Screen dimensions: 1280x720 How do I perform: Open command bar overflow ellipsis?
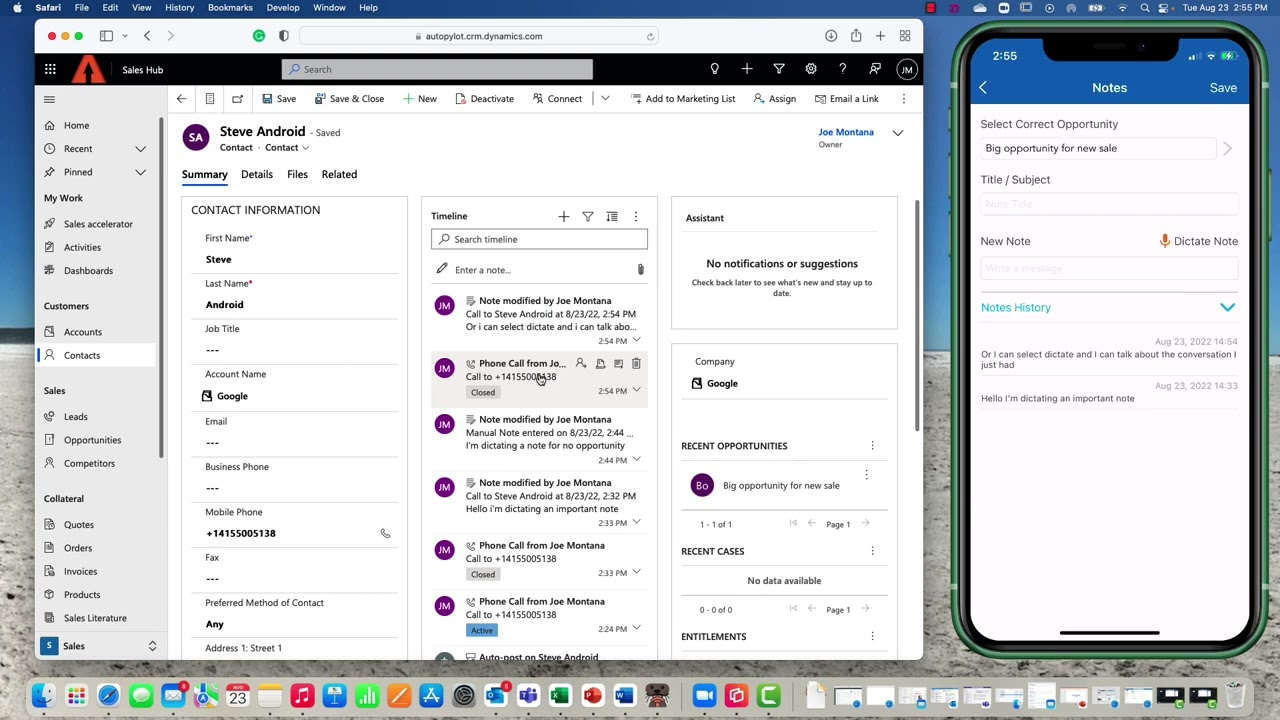point(904,99)
